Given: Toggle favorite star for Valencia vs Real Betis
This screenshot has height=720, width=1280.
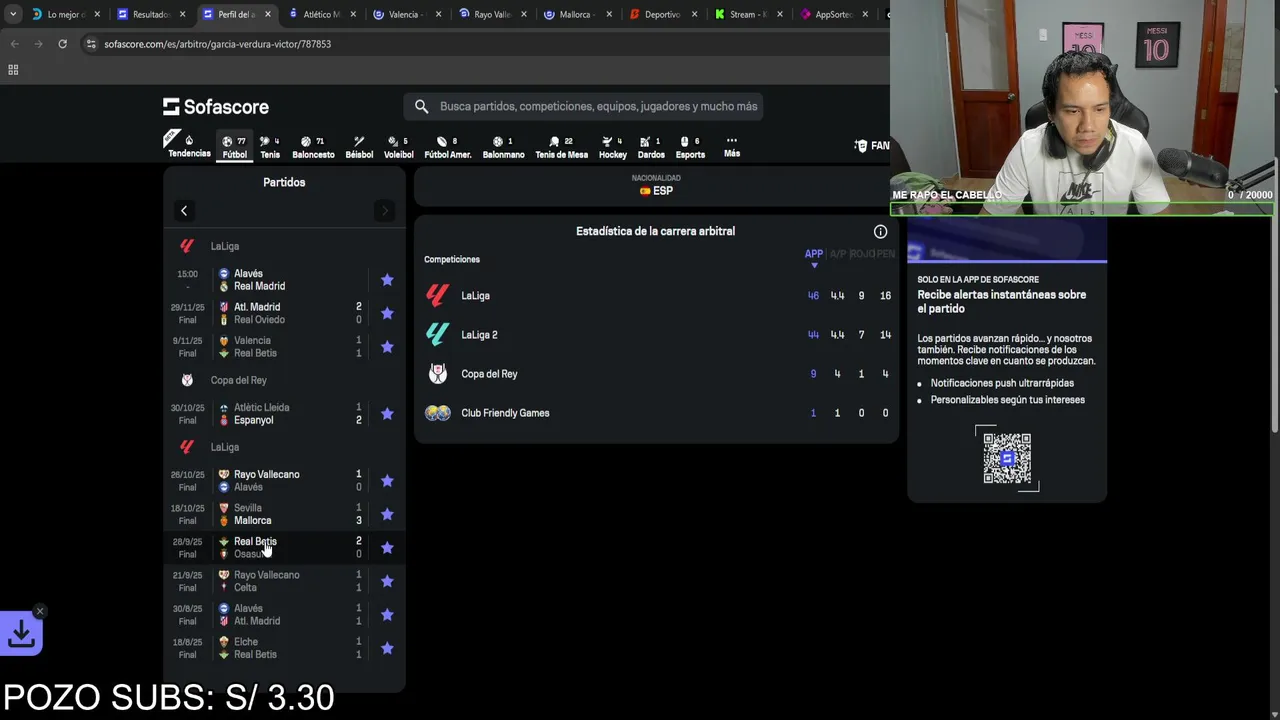Looking at the screenshot, I should (x=387, y=347).
